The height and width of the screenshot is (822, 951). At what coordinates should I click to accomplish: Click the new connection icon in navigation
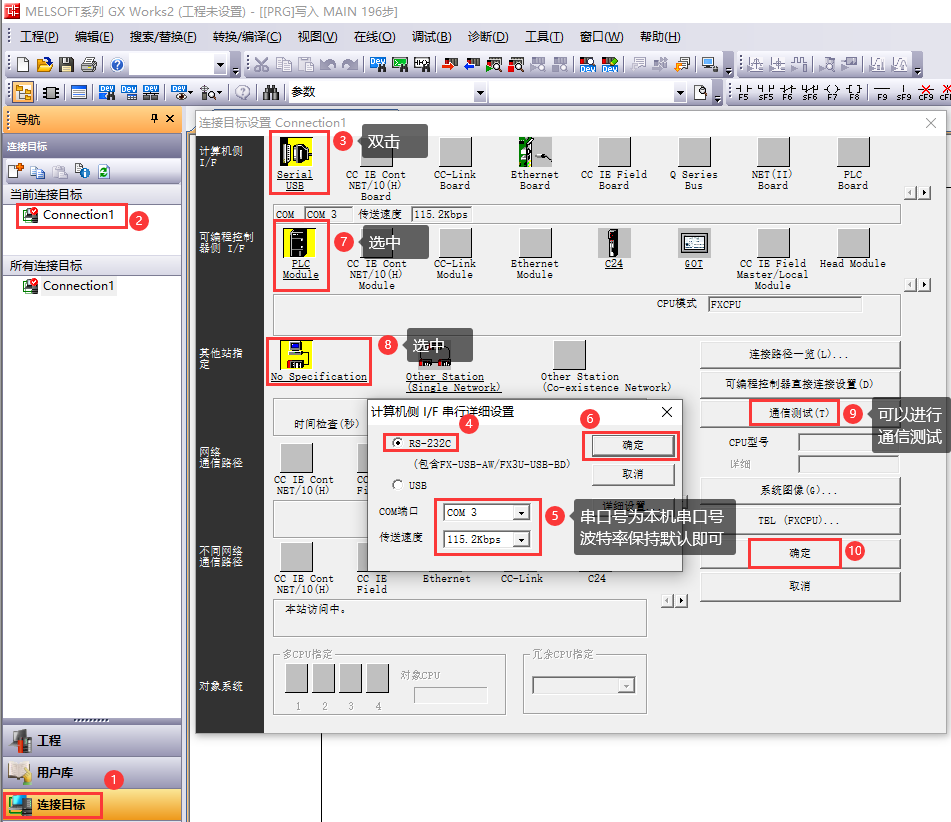pyautogui.click(x=16, y=172)
